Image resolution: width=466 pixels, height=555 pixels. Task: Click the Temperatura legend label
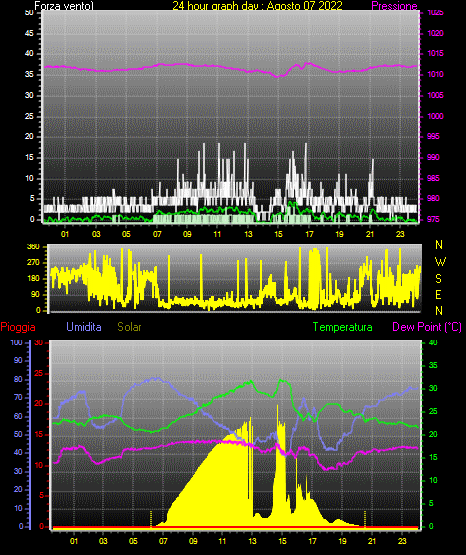click(x=343, y=327)
